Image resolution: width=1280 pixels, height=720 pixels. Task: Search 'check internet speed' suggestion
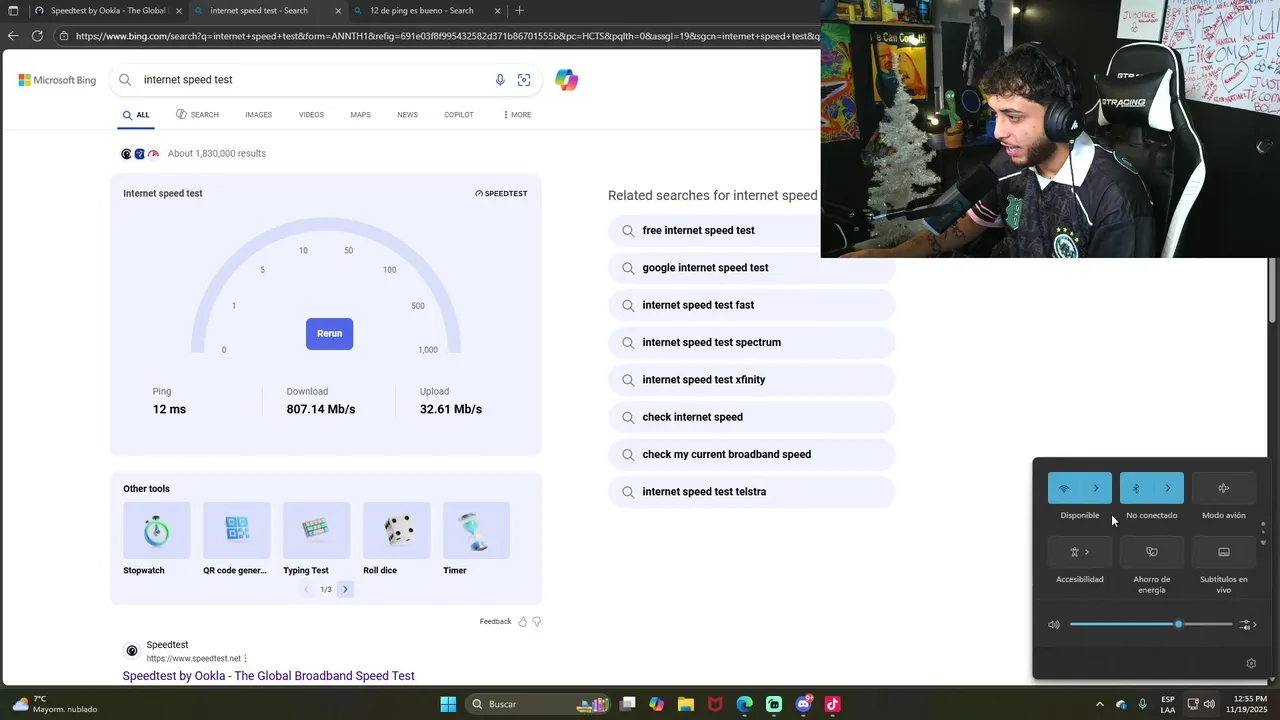[751, 417]
